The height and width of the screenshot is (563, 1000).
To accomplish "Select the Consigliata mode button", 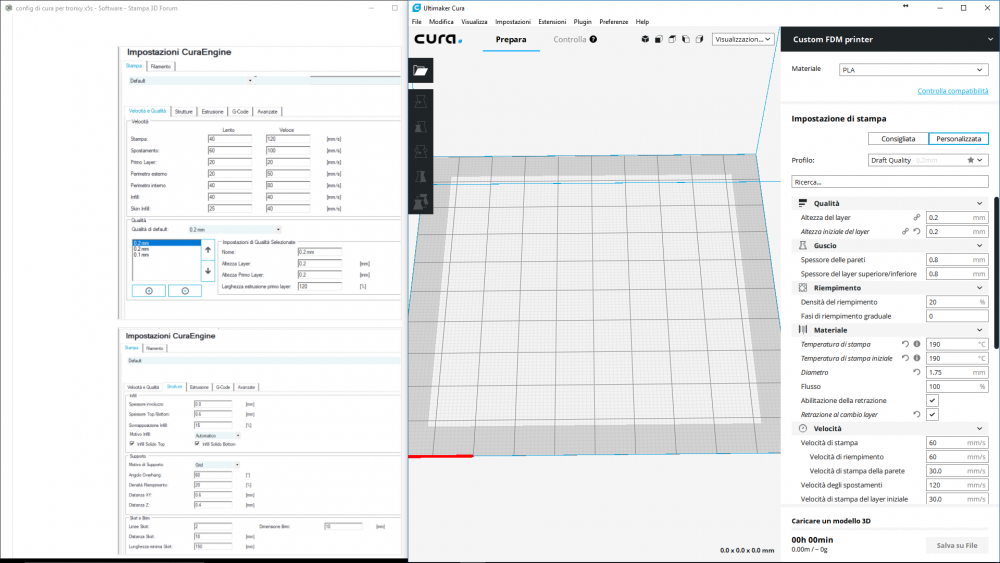I will [897, 139].
